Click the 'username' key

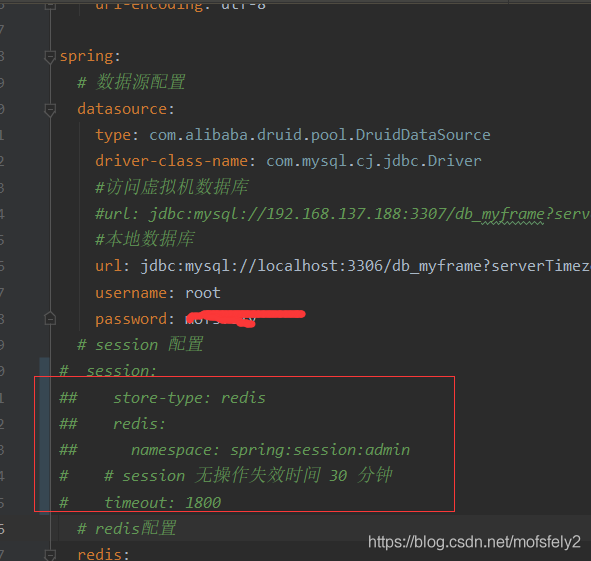tap(130, 293)
